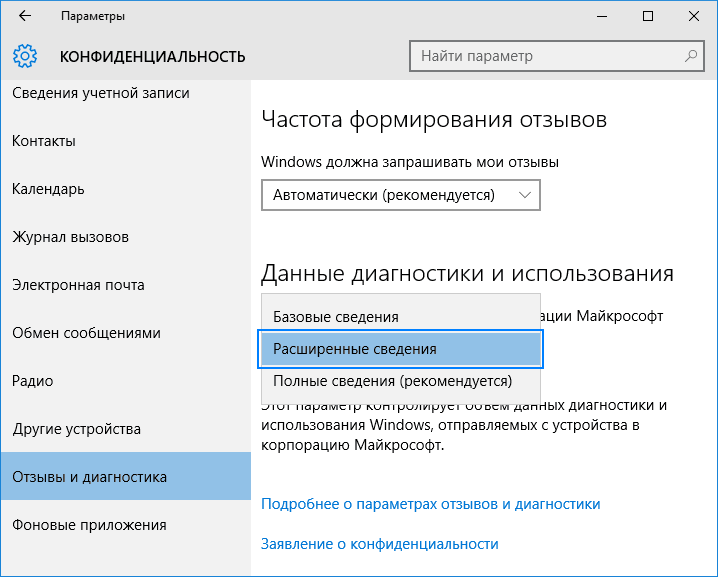Open link Подробнее о параметрах отзывов

tap(430, 504)
